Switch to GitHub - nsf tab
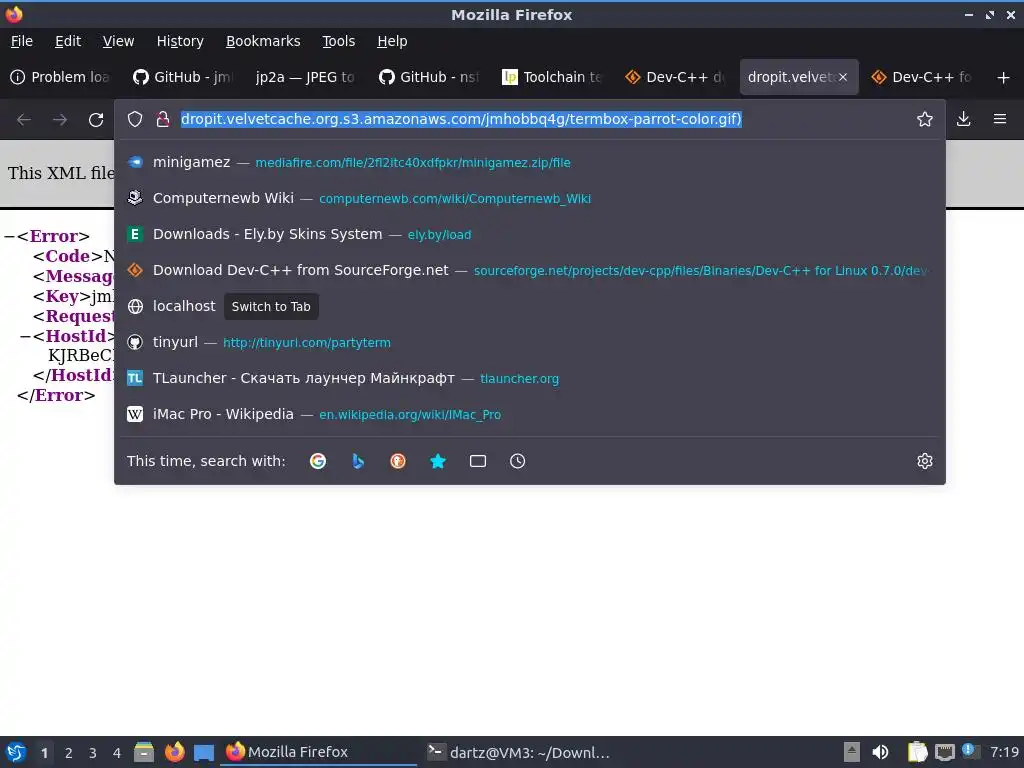 (x=430, y=77)
